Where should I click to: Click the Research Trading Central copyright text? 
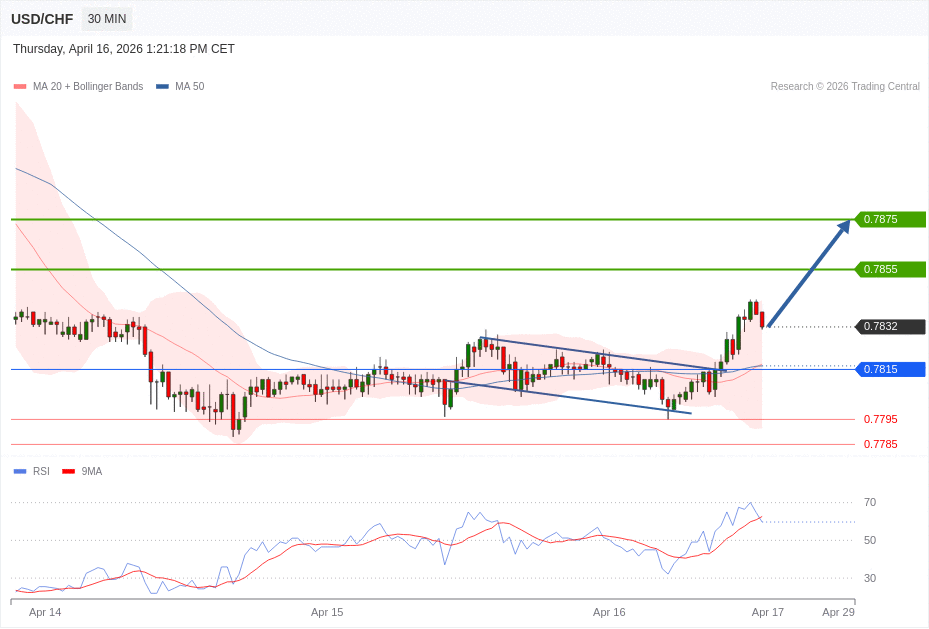845,87
